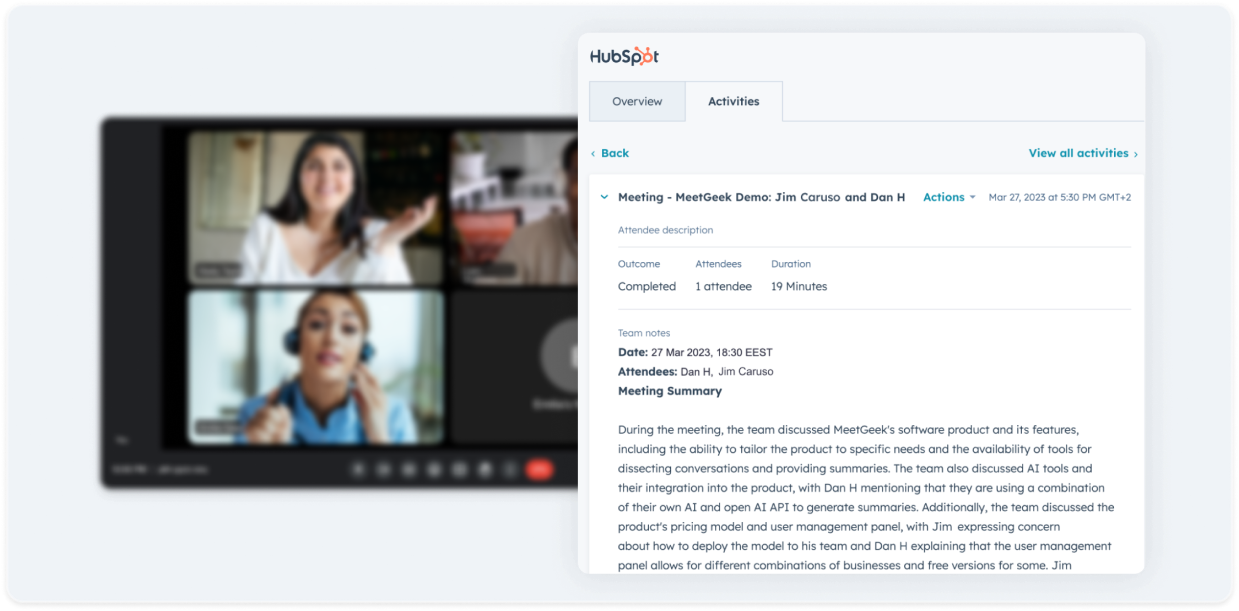Click the Meeting Summary heading
This screenshot has width=1239, height=611.
pos(669,391)
